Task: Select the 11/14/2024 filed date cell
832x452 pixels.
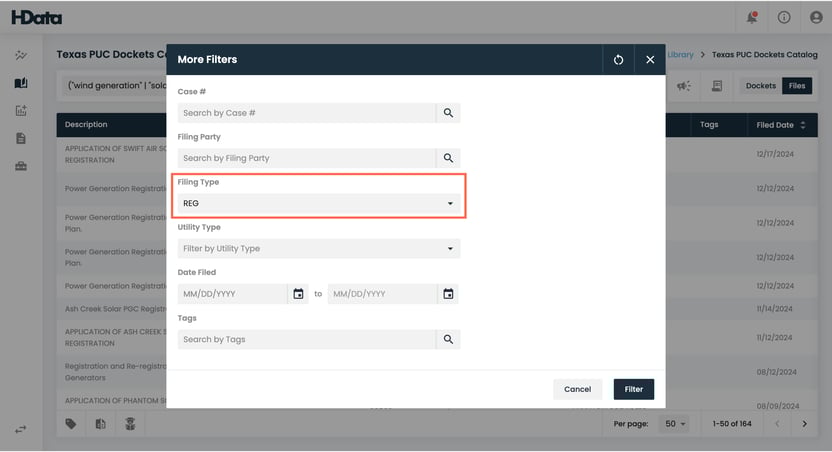Action: pos(775,309)
